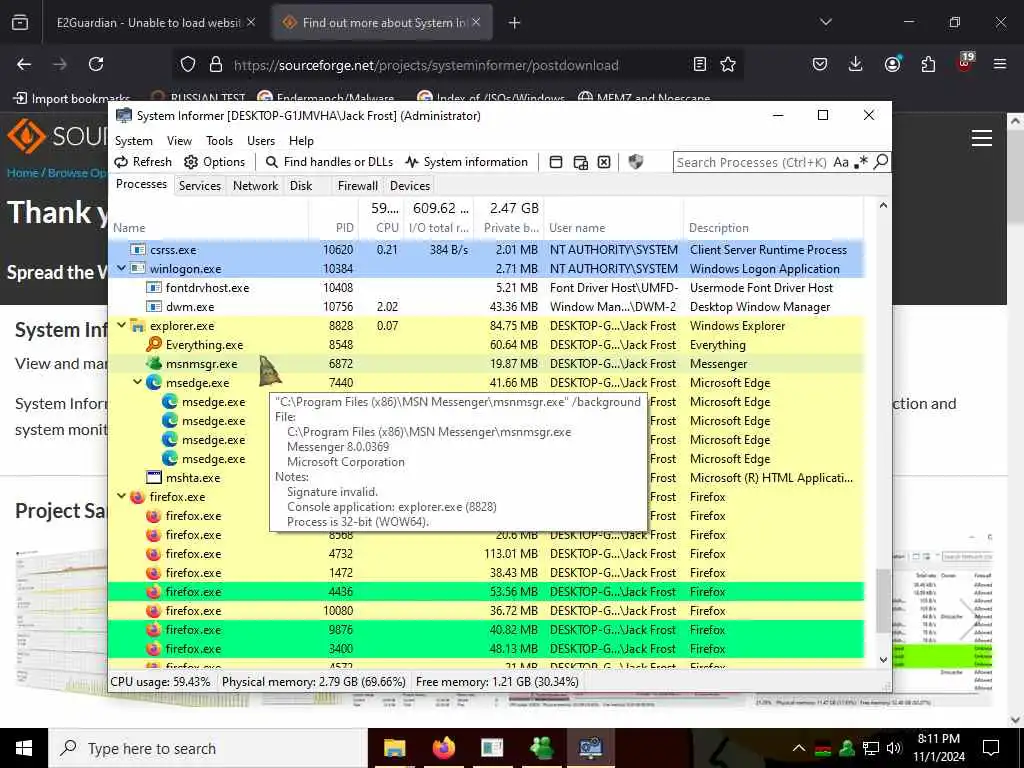This screenshot has width=1024, height=768.
Task: Switch to the Firewall tab
Action: (357, 185)
